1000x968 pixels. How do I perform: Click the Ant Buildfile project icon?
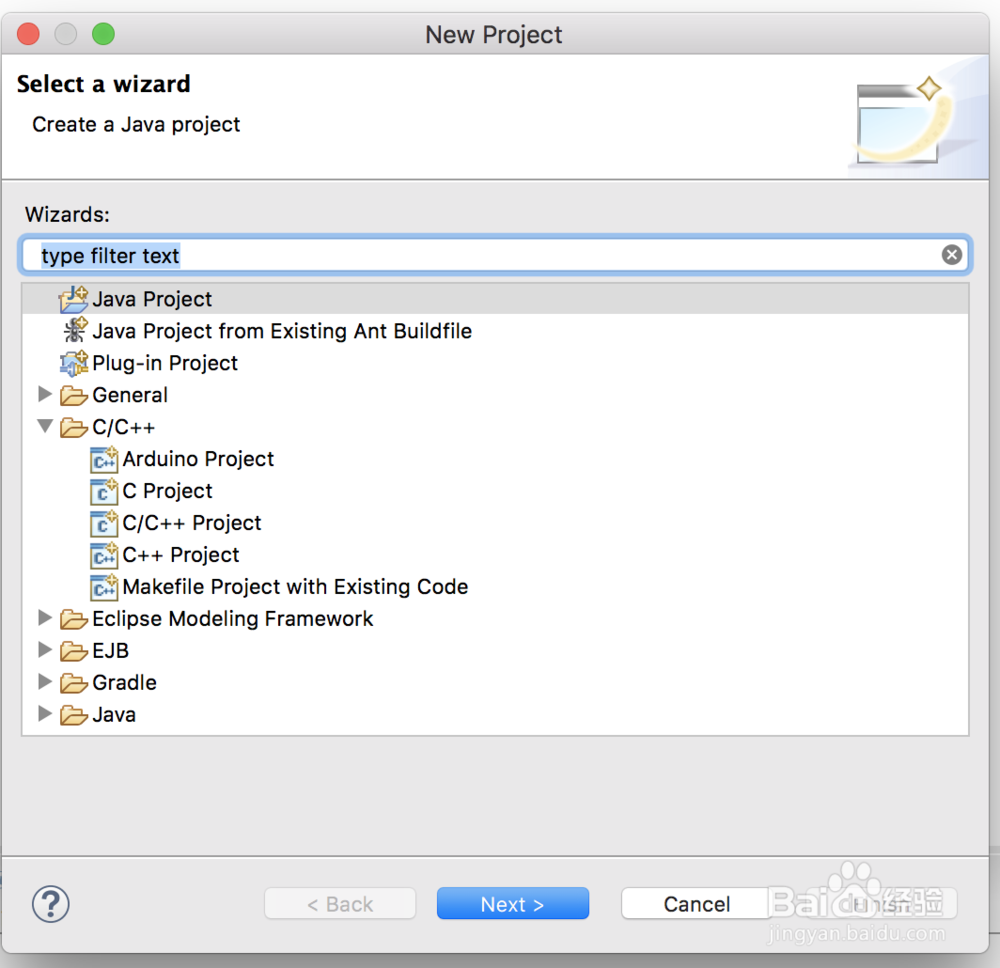[74, 331]
